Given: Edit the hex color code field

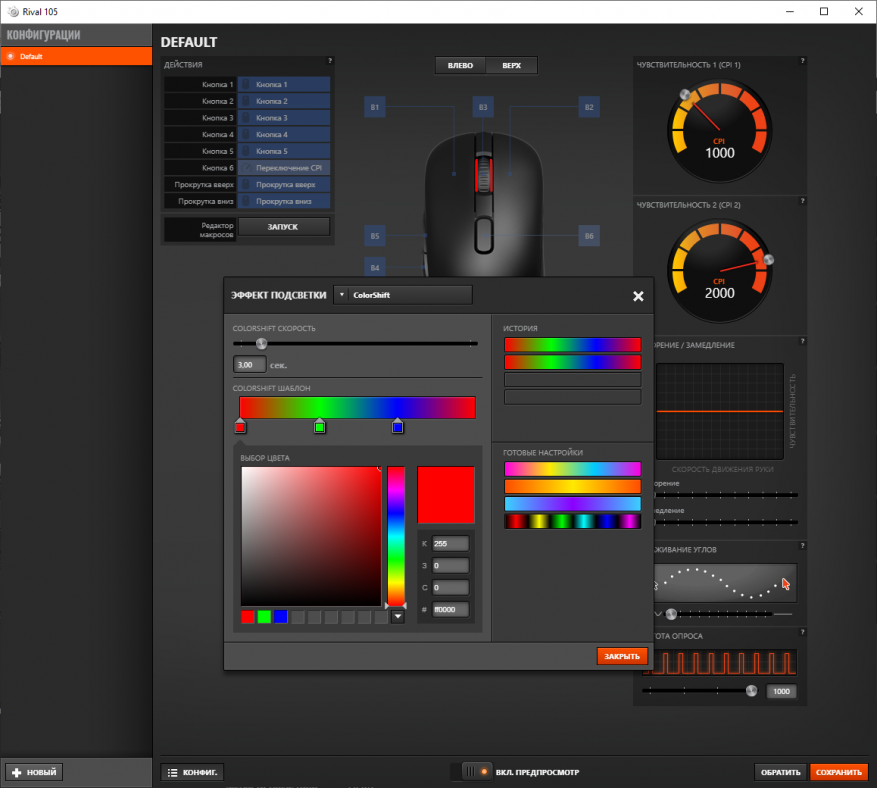Looking at the screenshot, I should [x=450, y=610].
